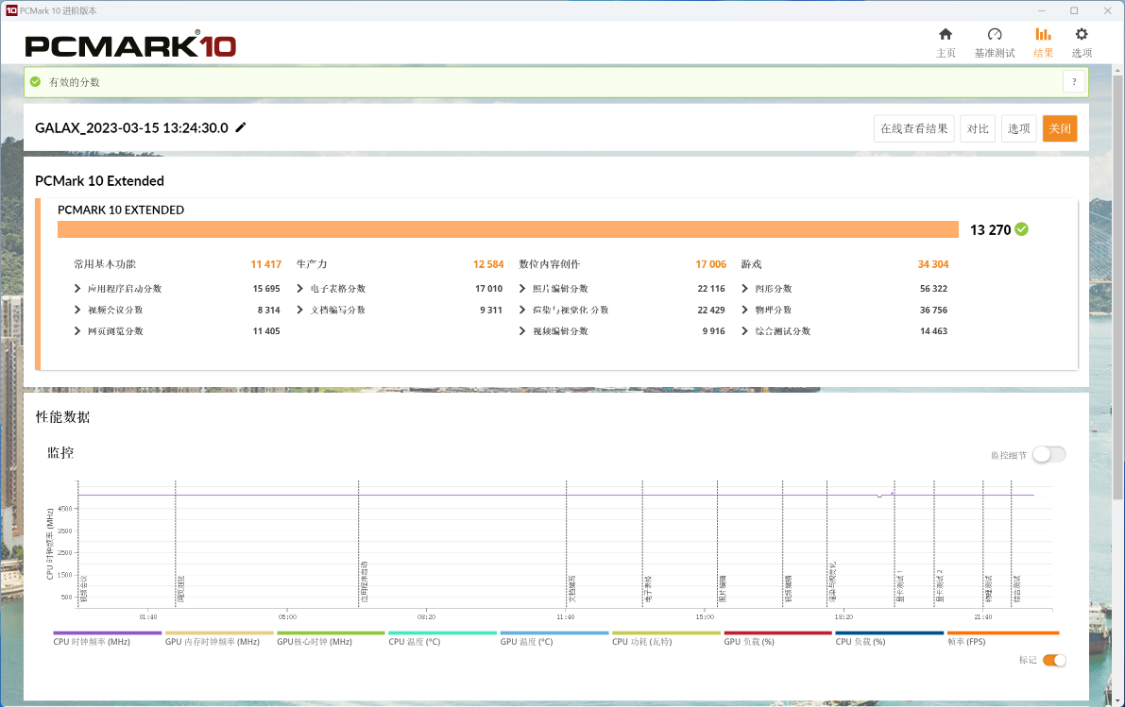Click the 在线查看结果 button
Viewport: 1125px width, 707px height.
click(x=914, y=128)
